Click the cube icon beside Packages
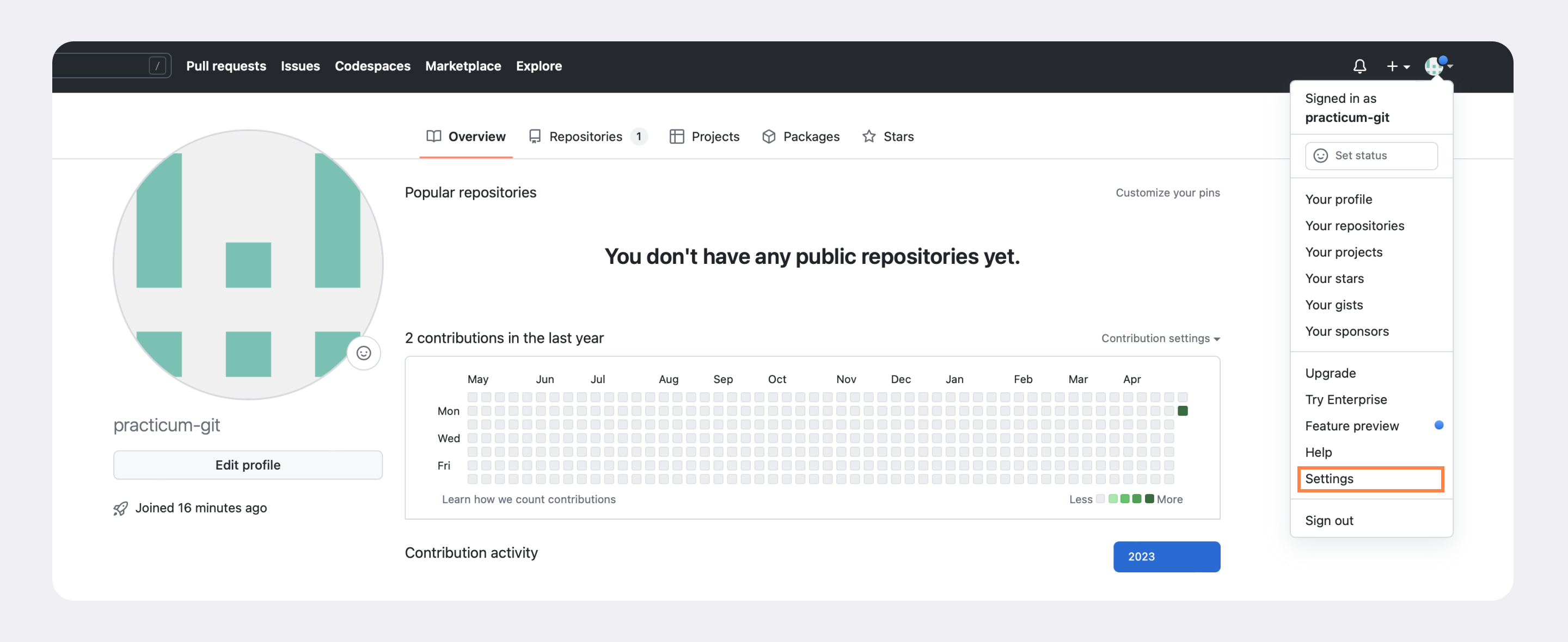1568x642 pixels. (x=768, y=137)
